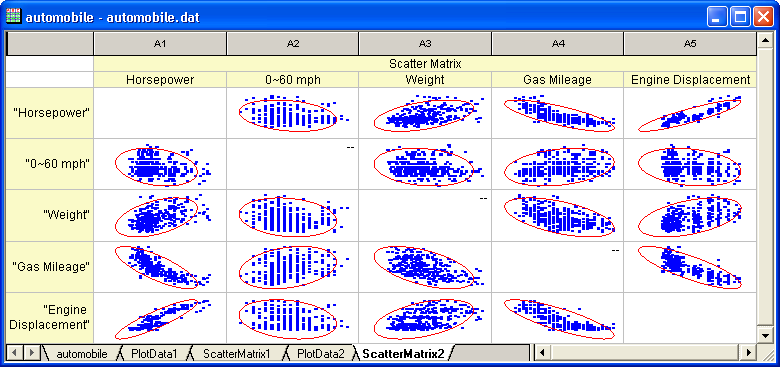The image size is (780, 367).
Task: Select the "Gas Mileage" row label
Action: [50, 267]
